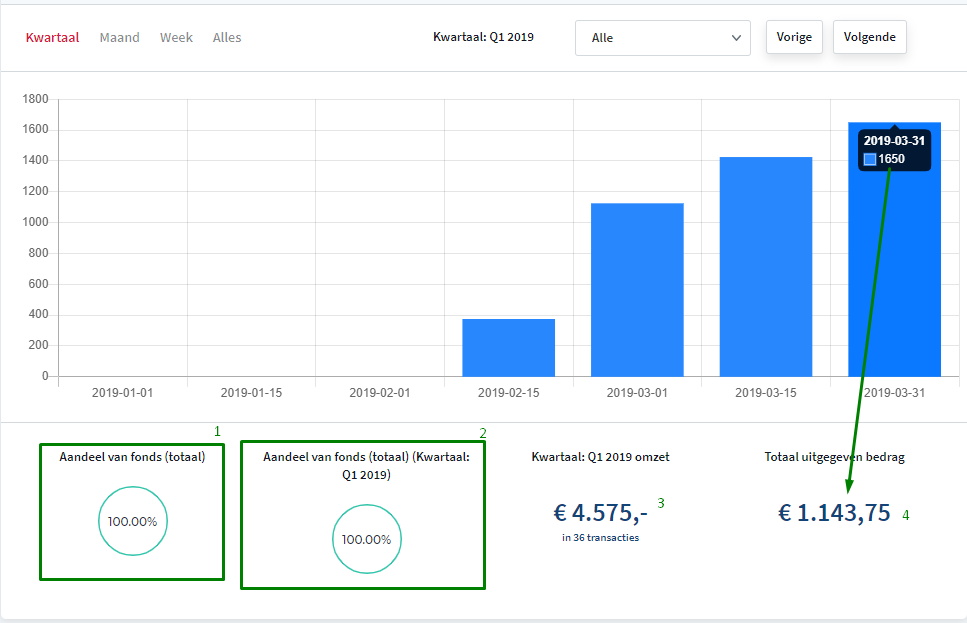Click the 'in 36 transacties' text
The width and height of the screenshot is (967, 623).
click(601, 538)
